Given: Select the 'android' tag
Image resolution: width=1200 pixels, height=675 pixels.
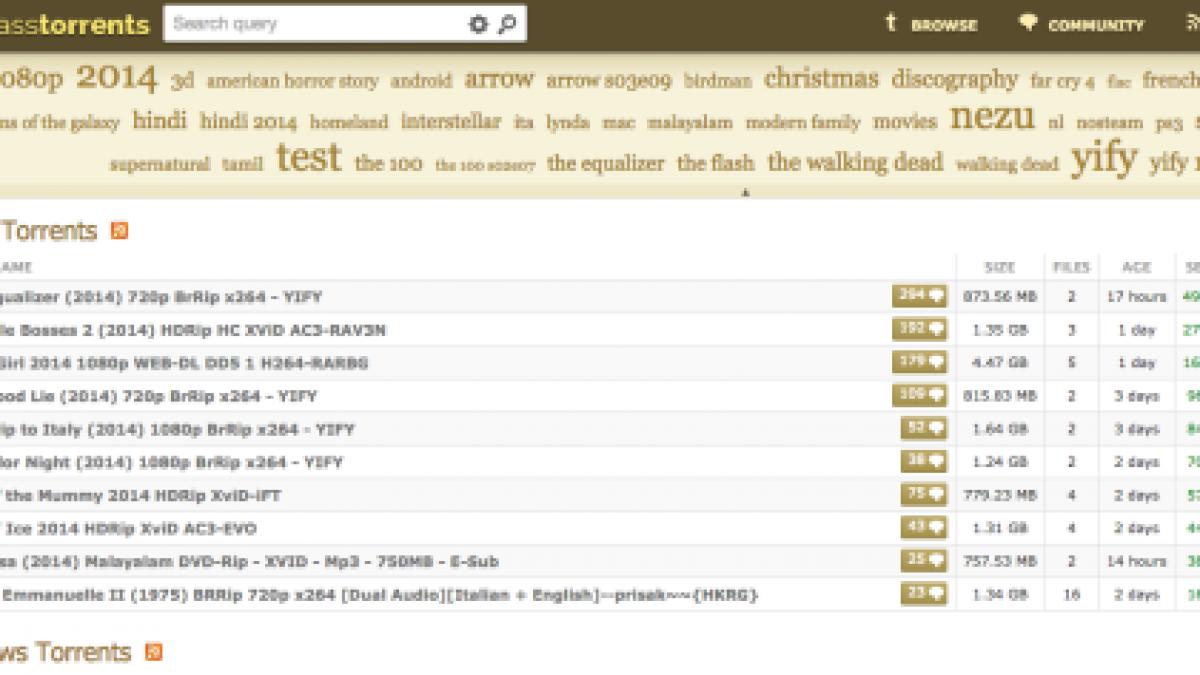Looking at the screenshot, I should point(421,81).
